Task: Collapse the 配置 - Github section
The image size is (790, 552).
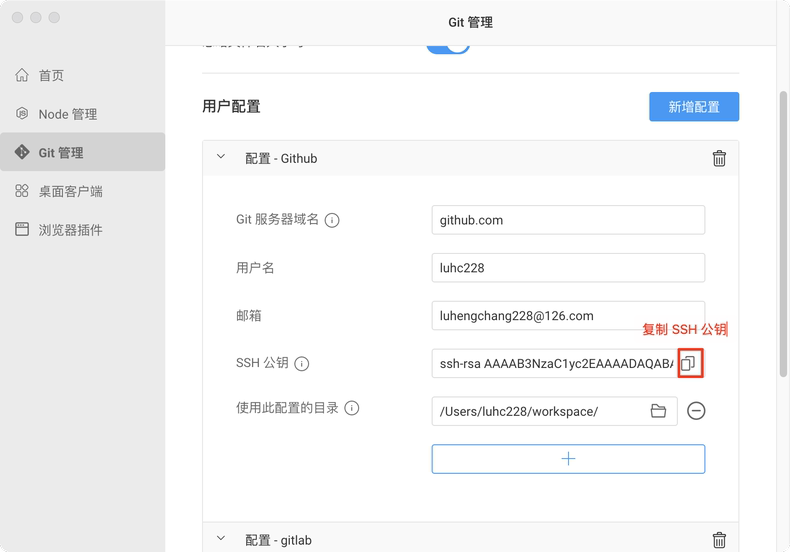Action: (221, 157)
